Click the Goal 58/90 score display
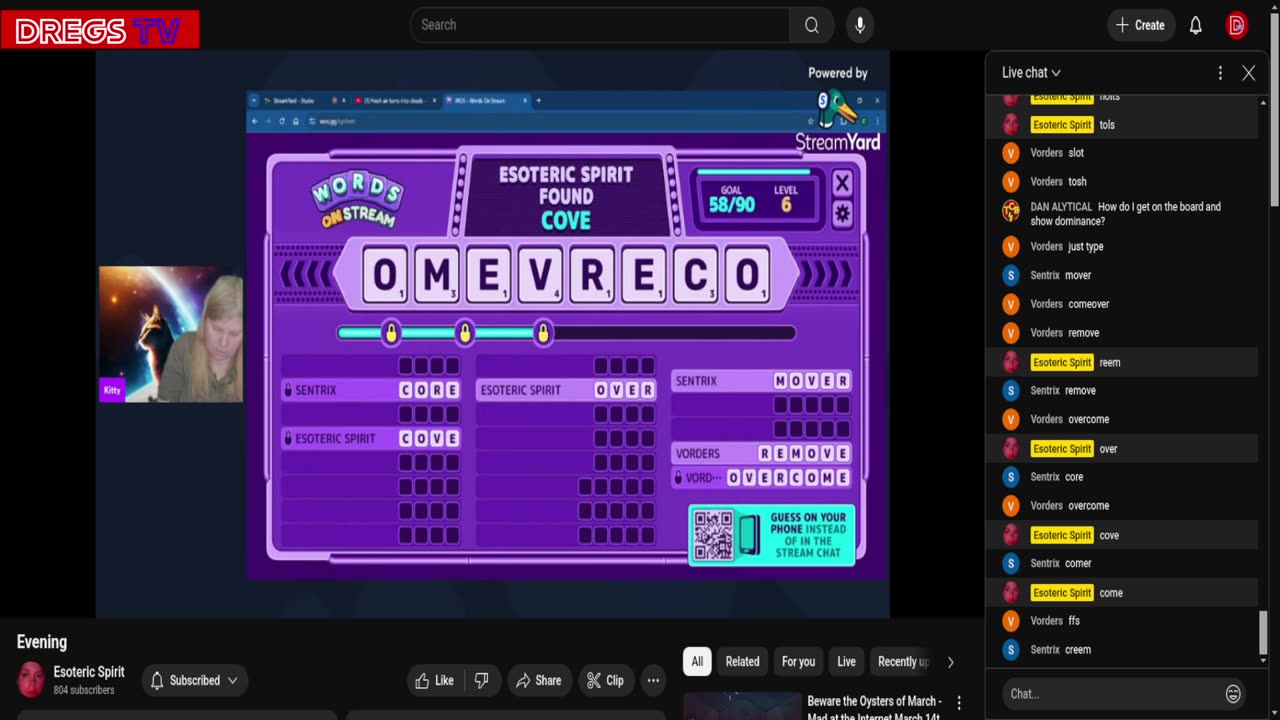 point(732,198)
